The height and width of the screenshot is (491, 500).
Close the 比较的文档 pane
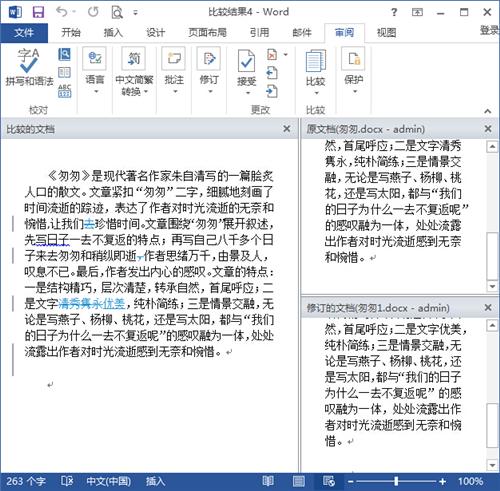point(287,129)
